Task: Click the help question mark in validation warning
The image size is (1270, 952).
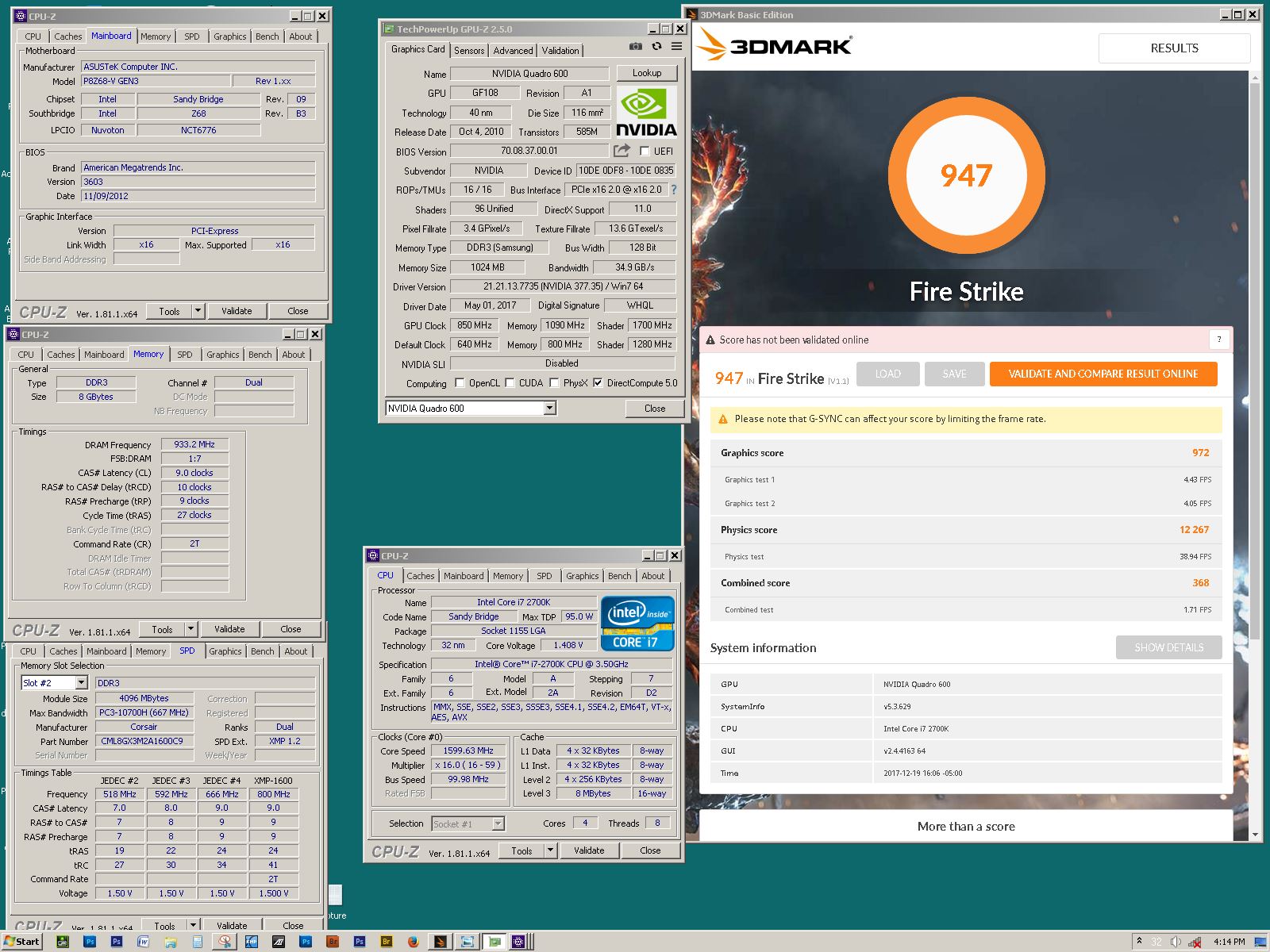Action: point(1219,340)
